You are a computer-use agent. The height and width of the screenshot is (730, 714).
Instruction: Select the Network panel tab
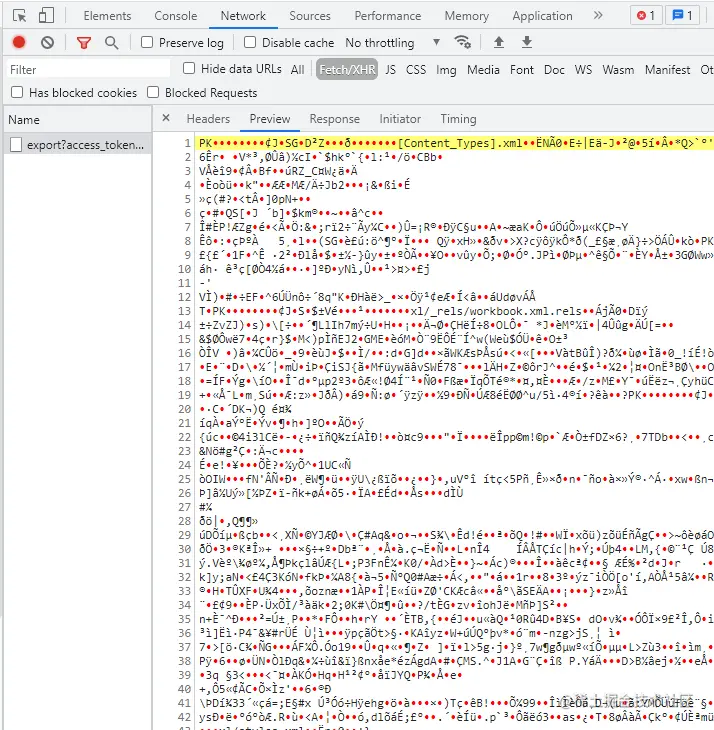coord(243,16)
